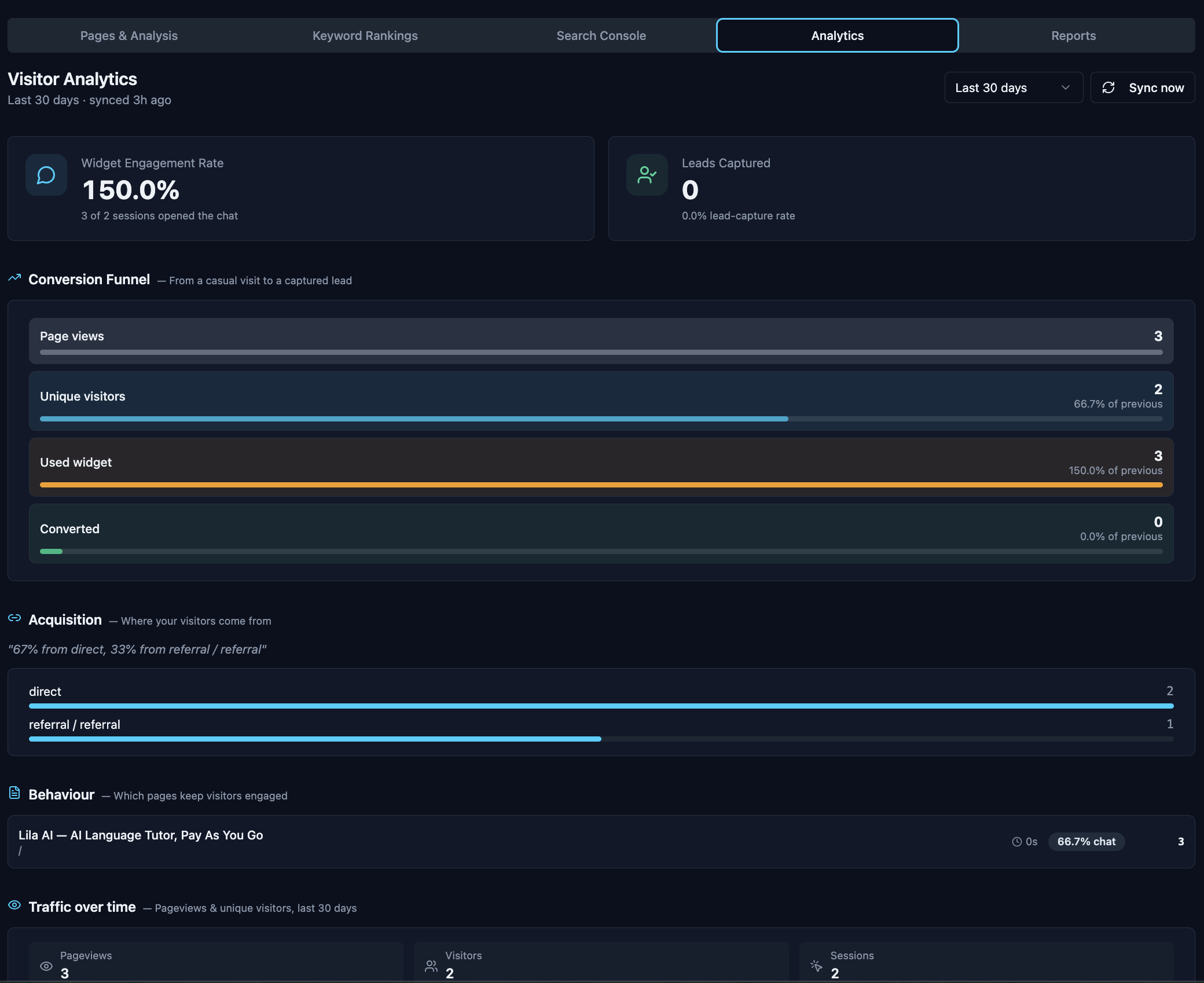
Task: Click the '0s' time value
Action: point(1032,842)
